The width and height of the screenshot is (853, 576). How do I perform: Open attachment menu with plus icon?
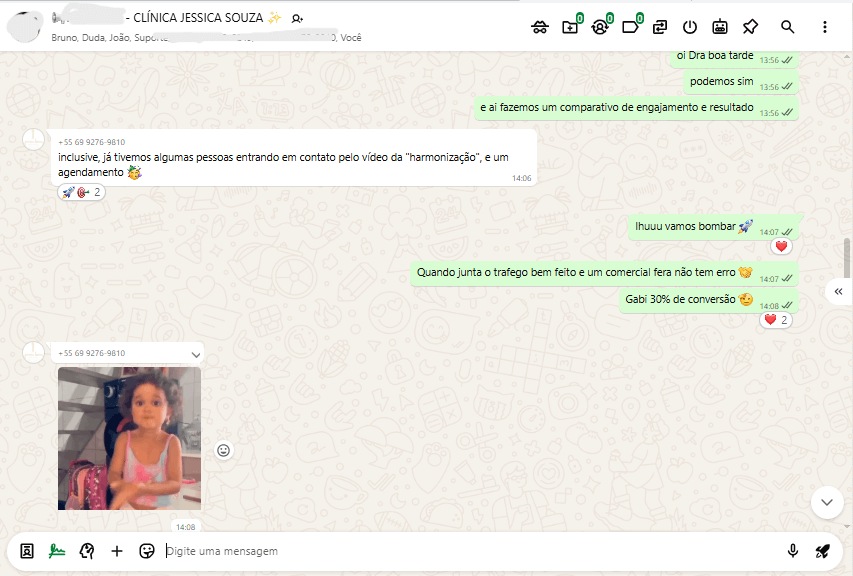coord(117,551)
